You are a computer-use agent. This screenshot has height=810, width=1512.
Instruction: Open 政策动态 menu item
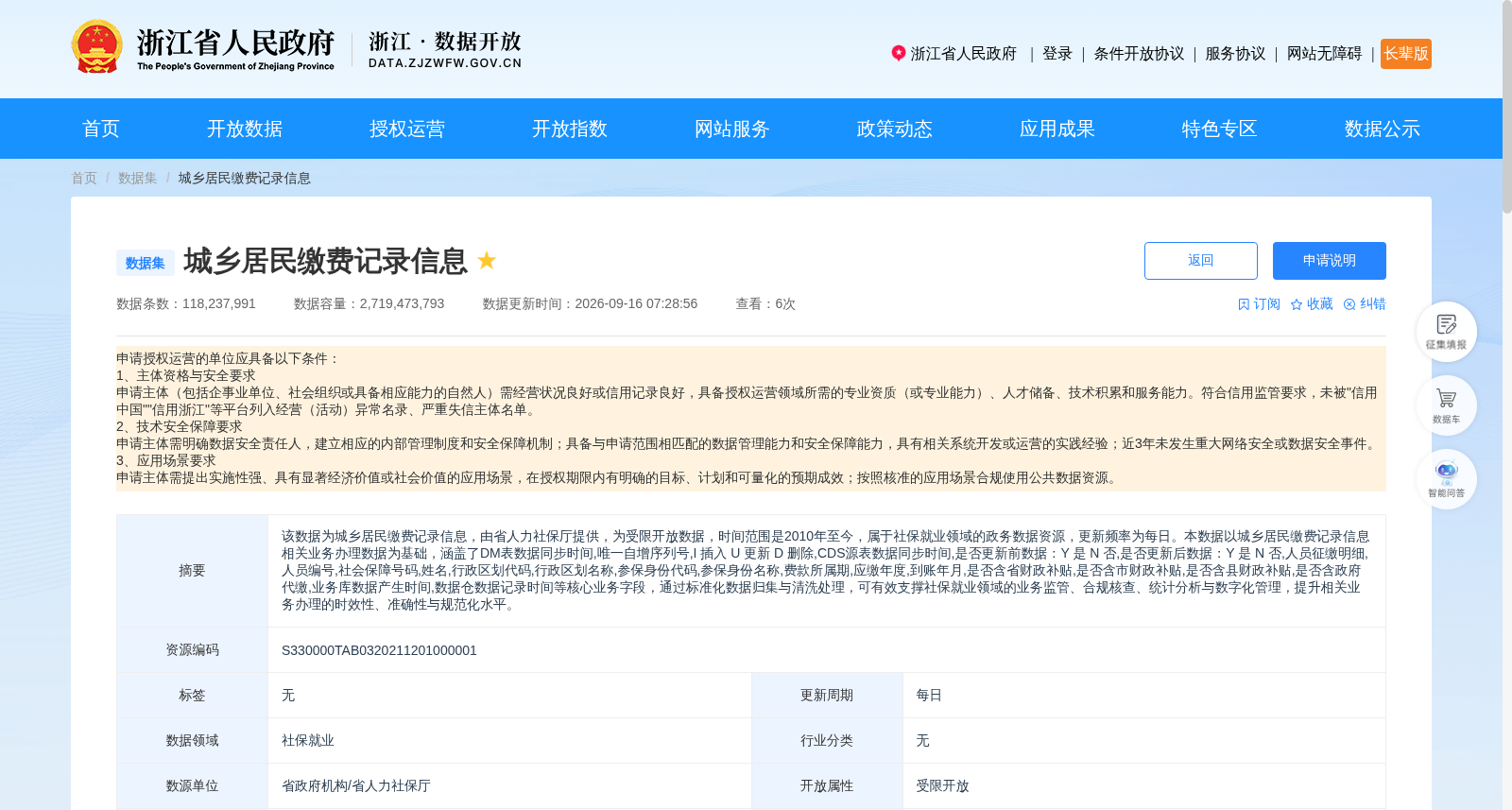pos(895,129)
